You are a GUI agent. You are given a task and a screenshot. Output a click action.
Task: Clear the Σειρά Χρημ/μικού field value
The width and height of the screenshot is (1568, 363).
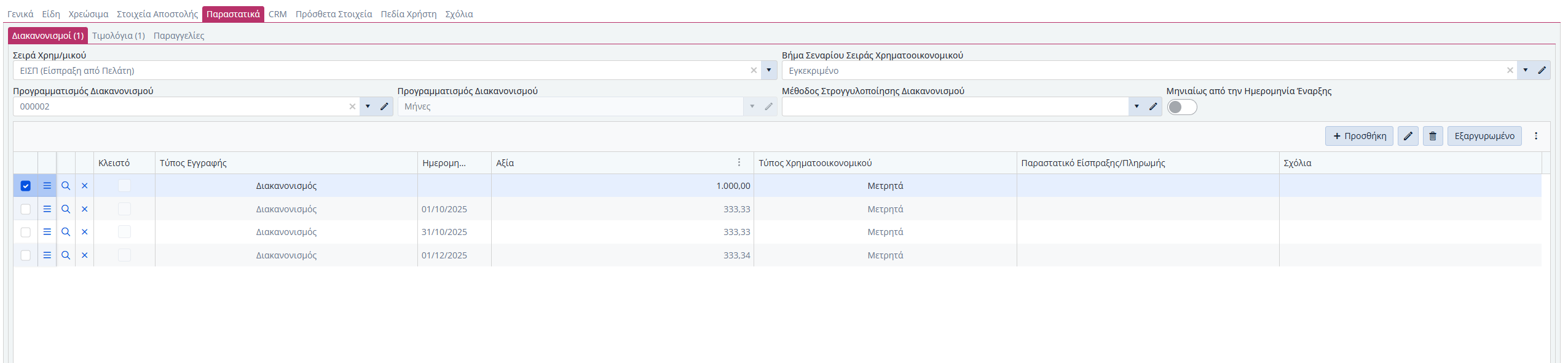[x=754, y=70]
